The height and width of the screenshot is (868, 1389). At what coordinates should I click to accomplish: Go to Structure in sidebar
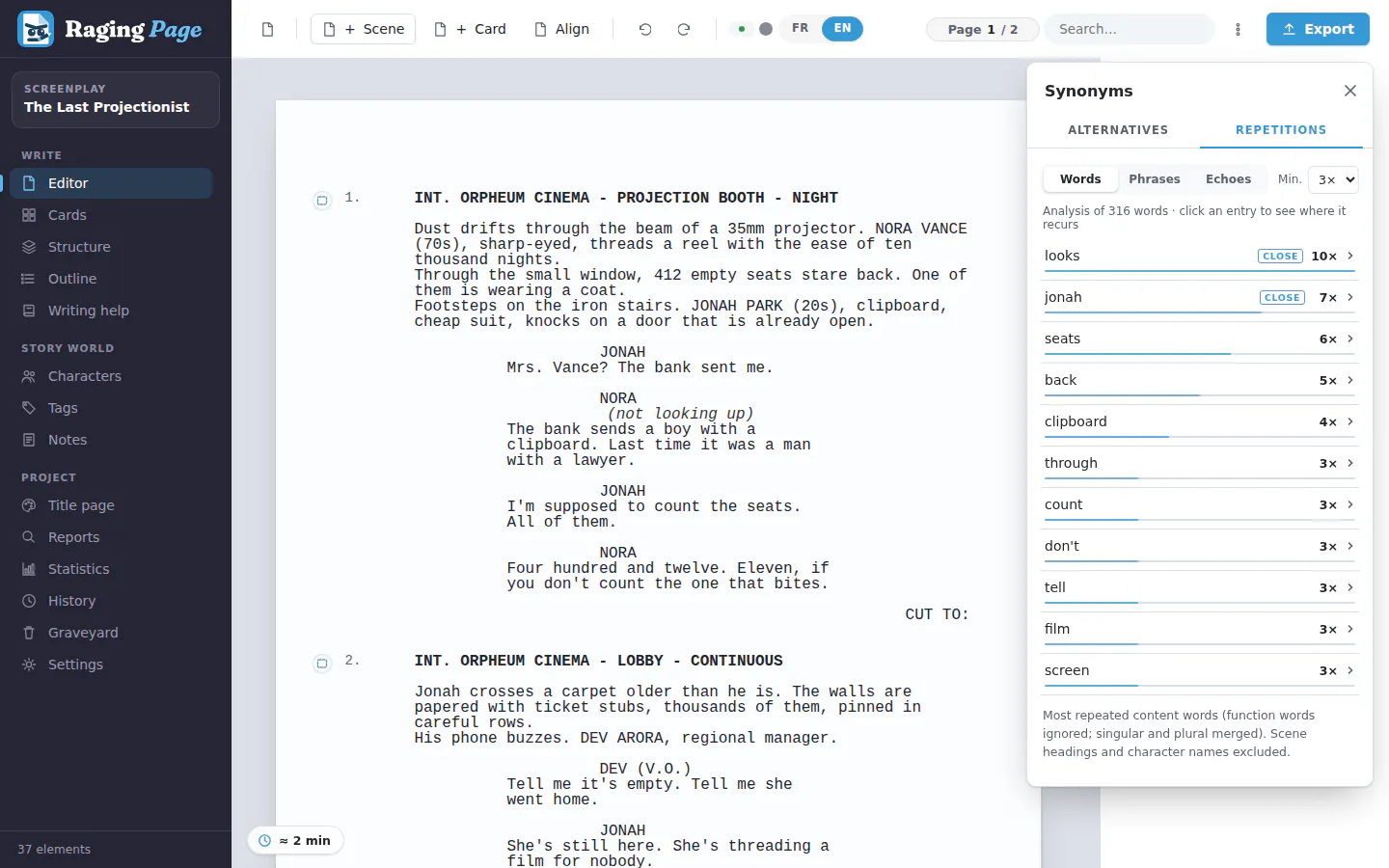(111, 247)
